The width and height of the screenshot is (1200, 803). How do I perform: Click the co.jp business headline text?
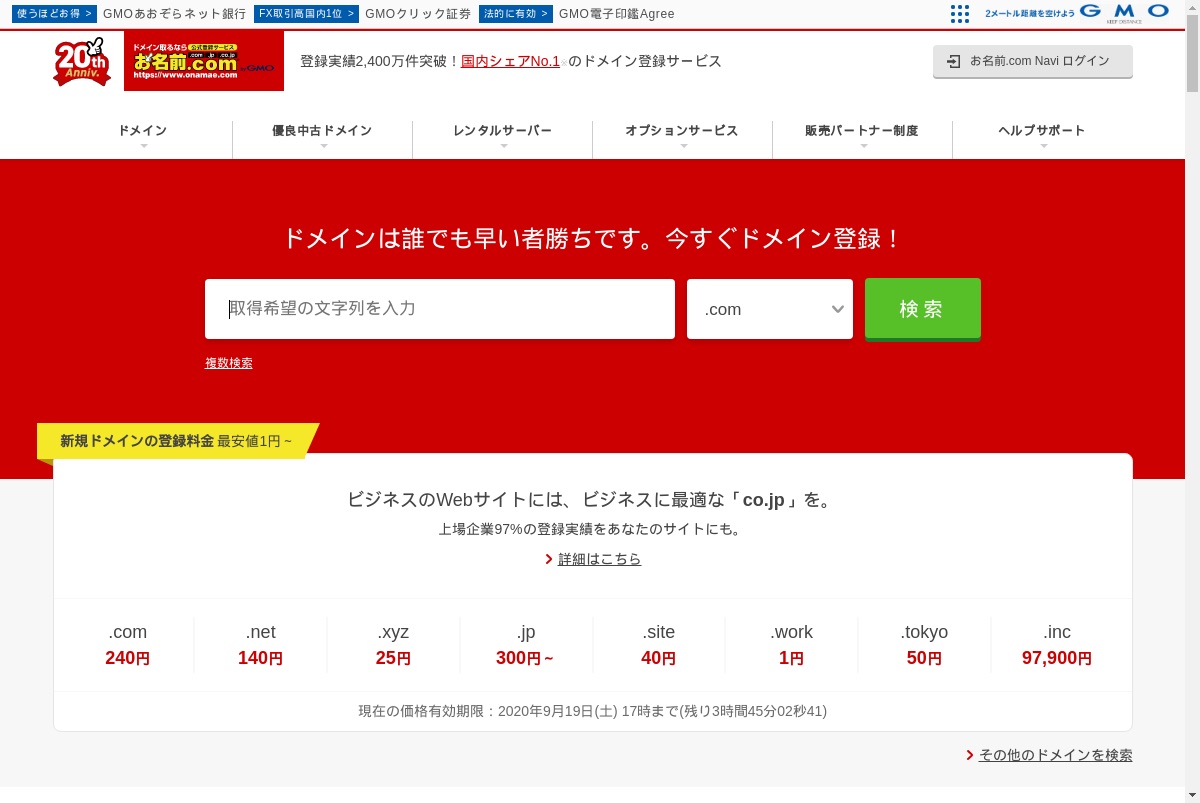593,500
